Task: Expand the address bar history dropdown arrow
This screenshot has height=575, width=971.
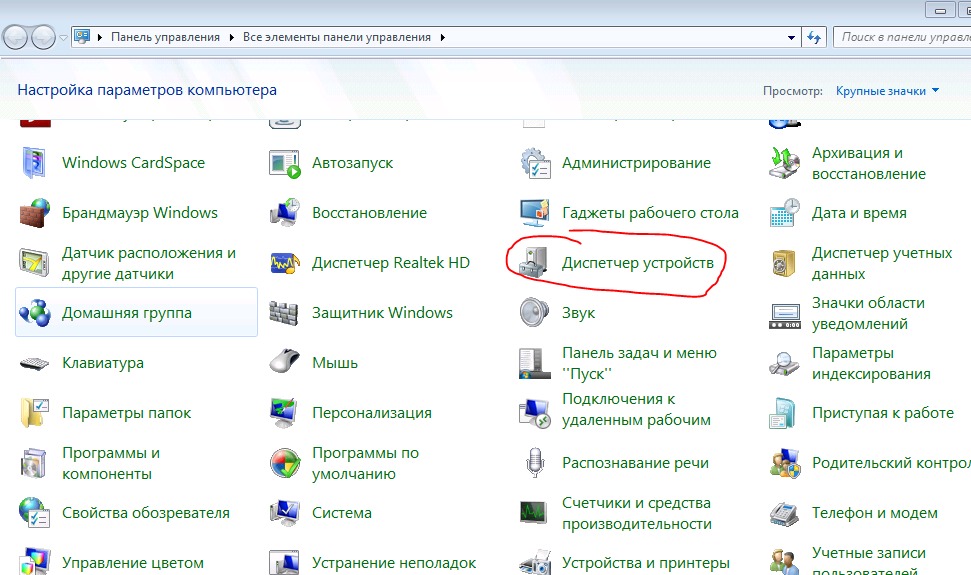Action: (791, 38)
